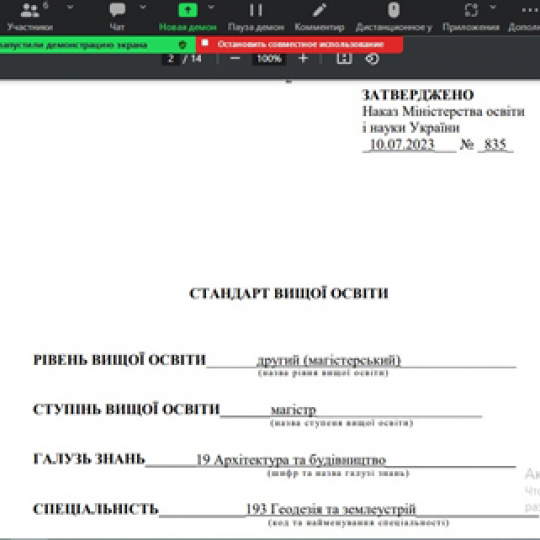Zoom out the PDF with minus button
Viewport: 540px width, 540px height.
[x=235, y=59]
